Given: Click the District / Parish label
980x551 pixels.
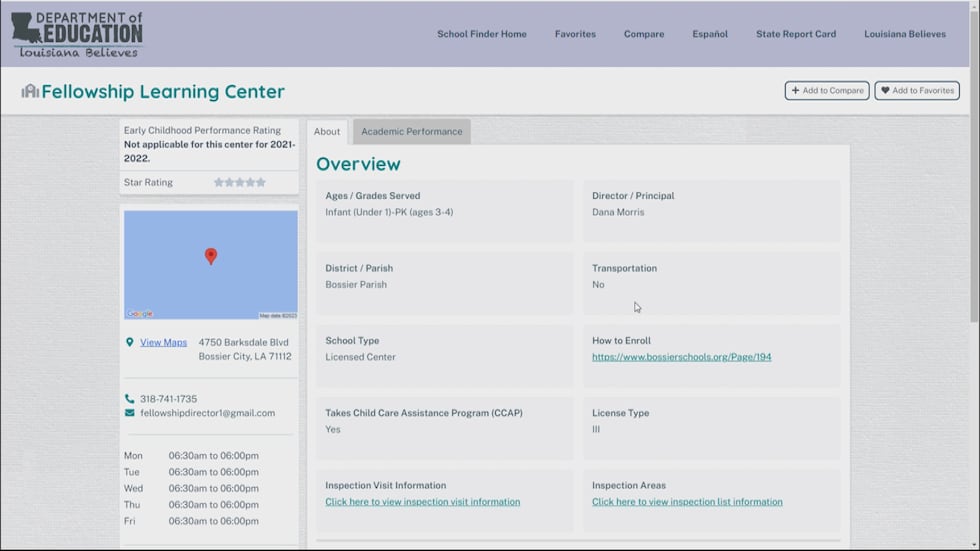Looking at the screenshot, I should (x=359, y=268).
